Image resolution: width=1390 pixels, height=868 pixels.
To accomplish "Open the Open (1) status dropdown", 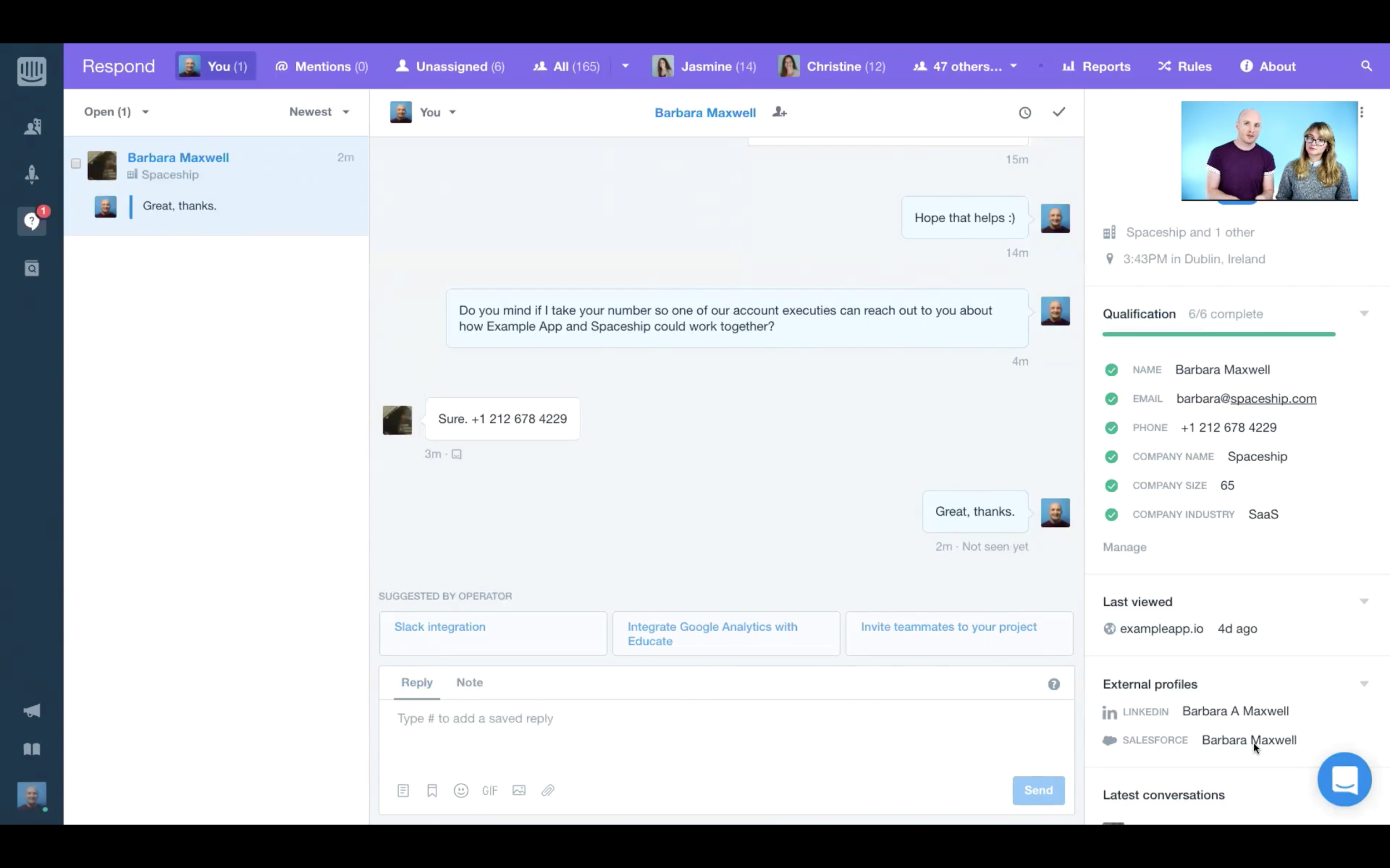I will pyautogui.click(x=117, y=112).
